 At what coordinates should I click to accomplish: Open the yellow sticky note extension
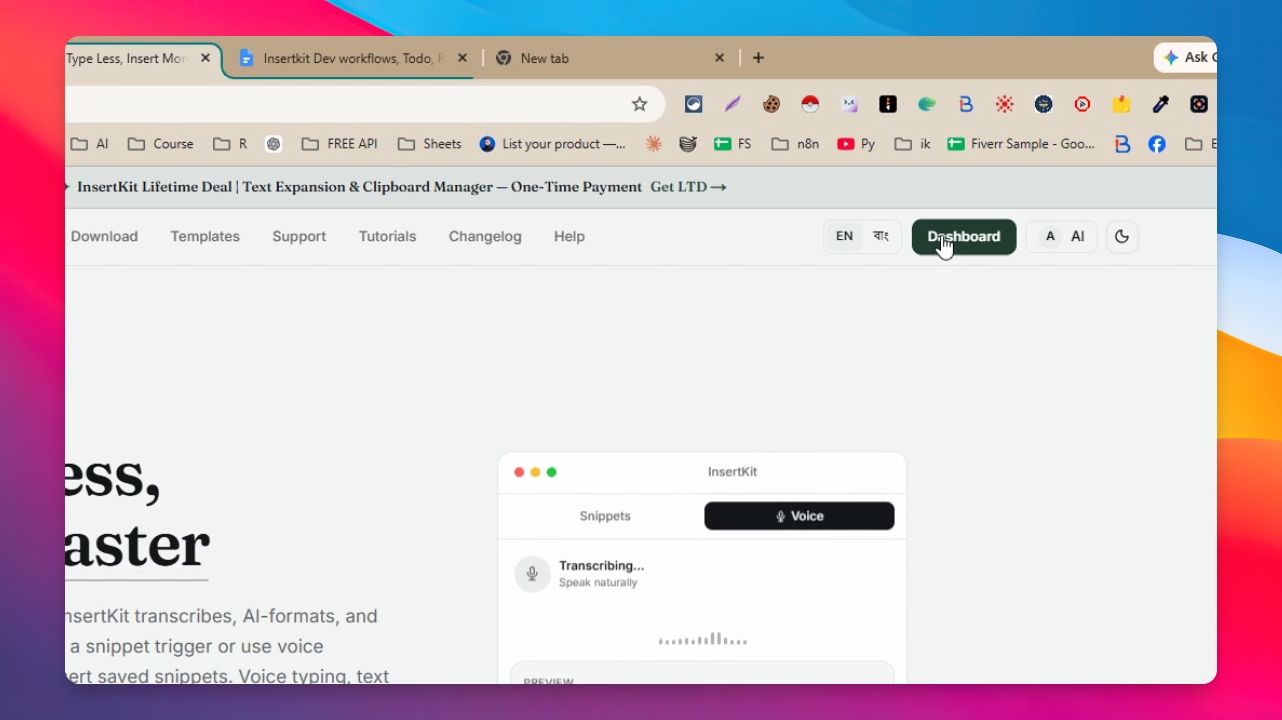point(1121,104)
